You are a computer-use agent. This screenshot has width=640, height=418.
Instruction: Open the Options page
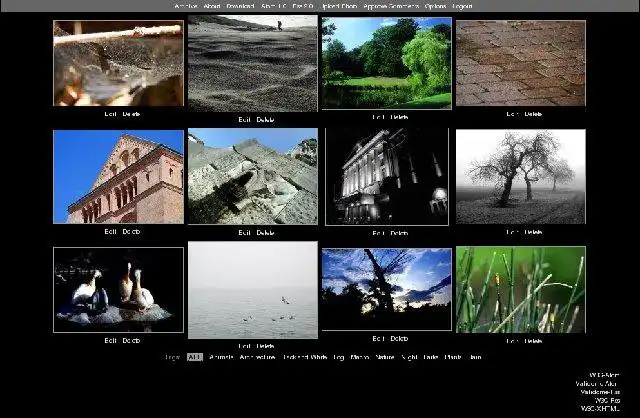(436, 6)
